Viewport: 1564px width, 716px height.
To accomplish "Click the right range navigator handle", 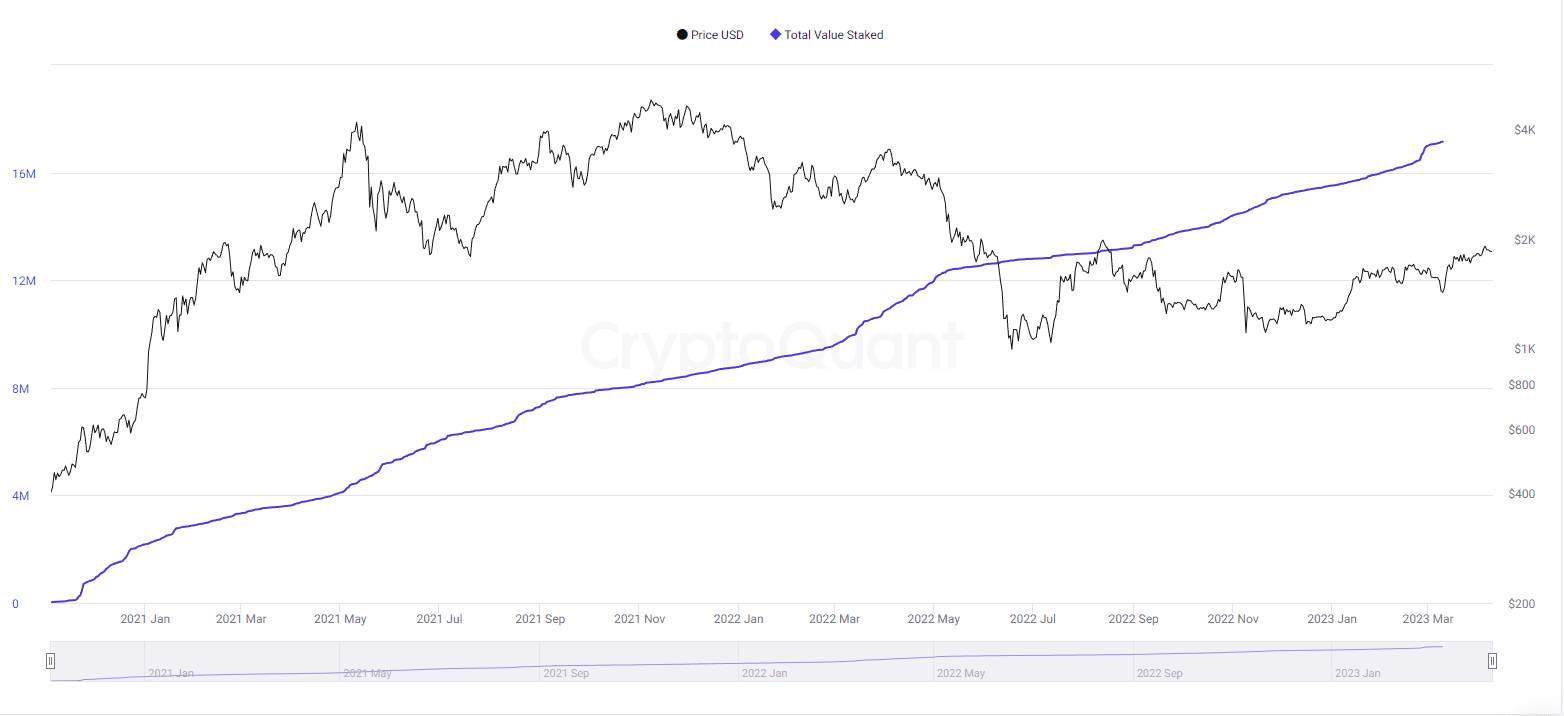I will pos(1492,661).
